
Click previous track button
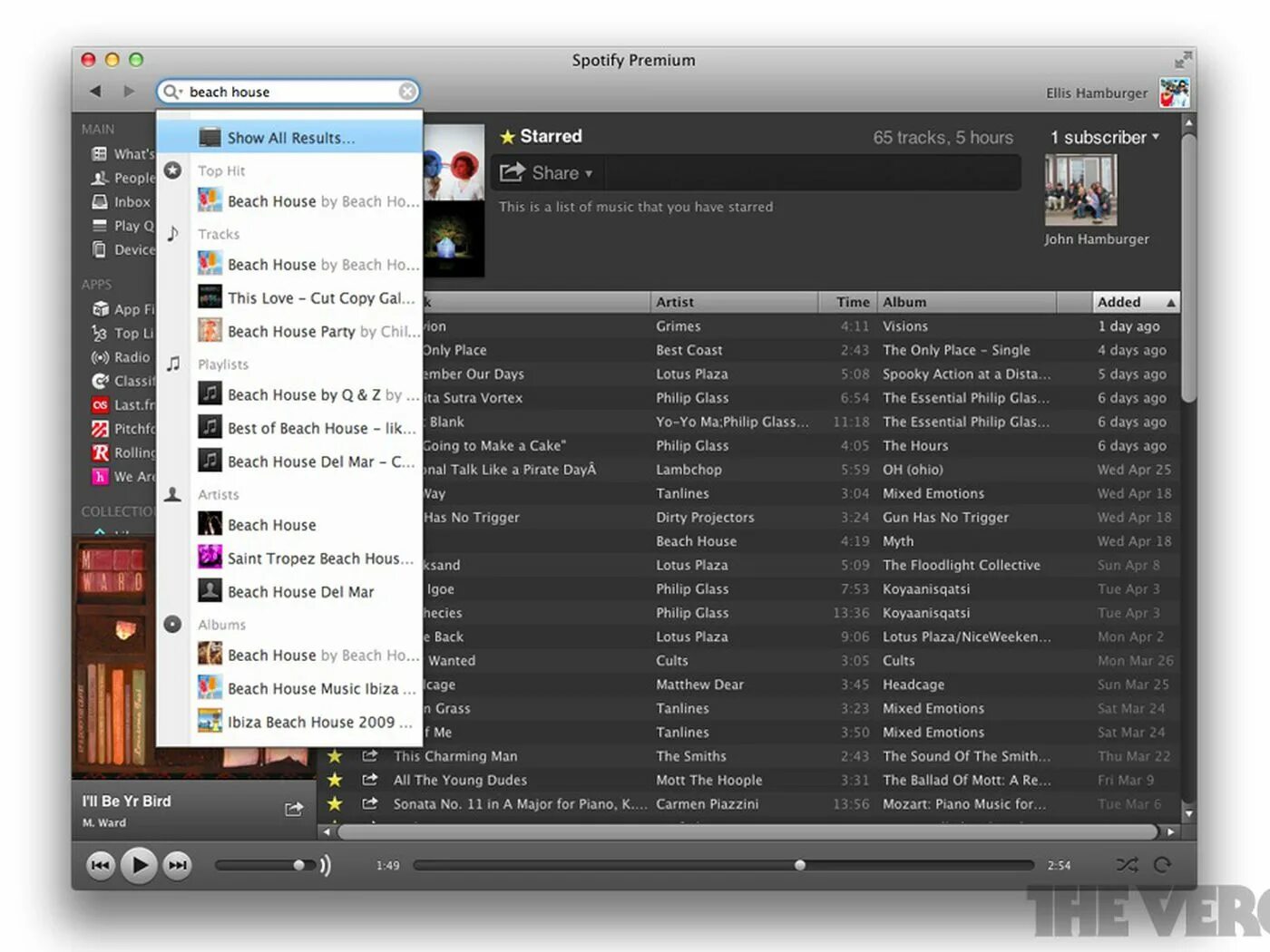click(x=101, y=865)
